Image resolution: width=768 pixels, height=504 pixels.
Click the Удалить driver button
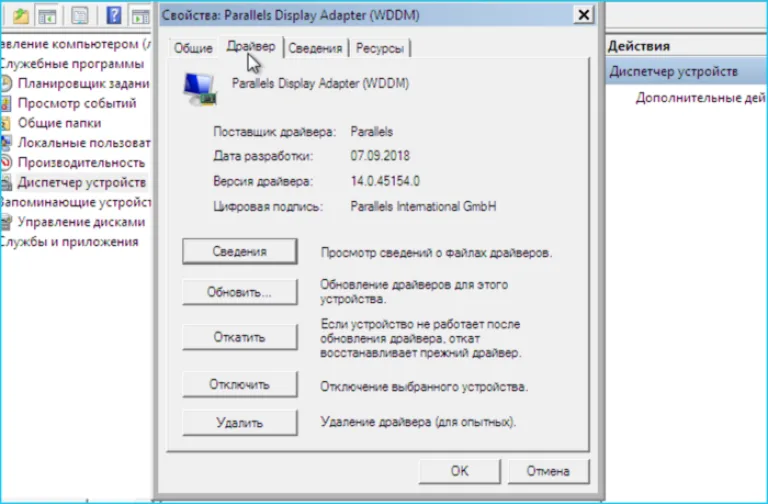point(240,422)
